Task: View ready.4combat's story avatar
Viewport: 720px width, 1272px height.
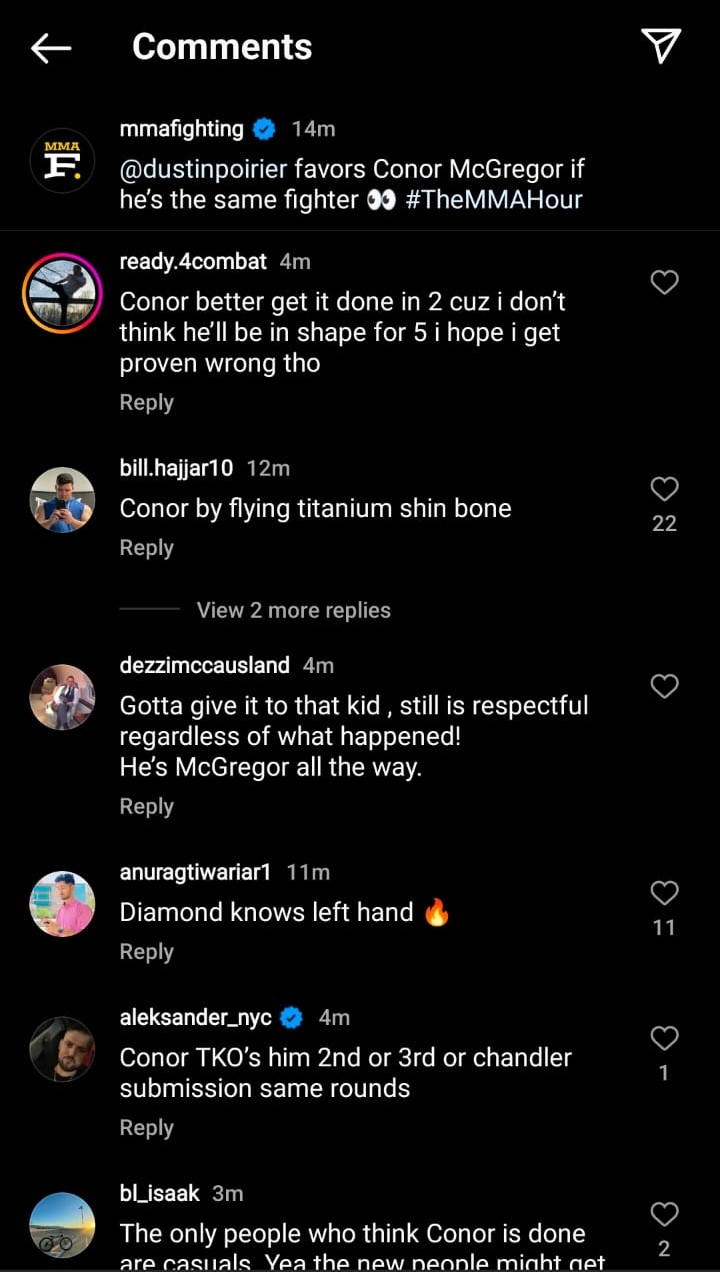Action: (x=62, y=293)
